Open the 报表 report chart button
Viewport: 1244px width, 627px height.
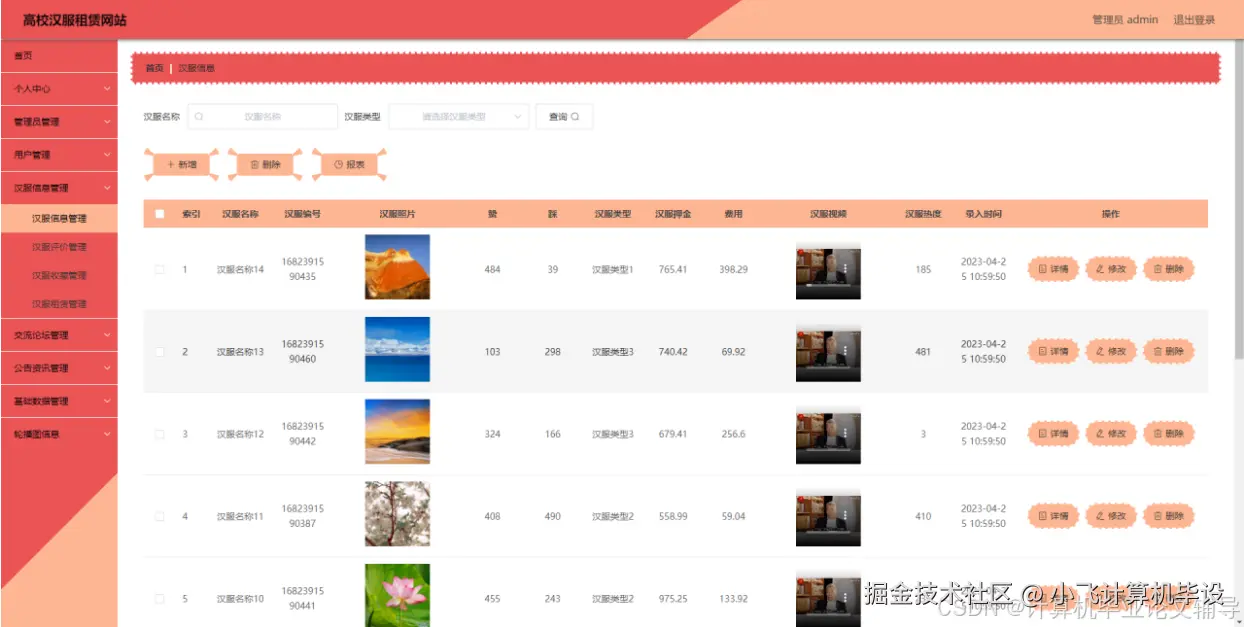click(x=349, y=164)
